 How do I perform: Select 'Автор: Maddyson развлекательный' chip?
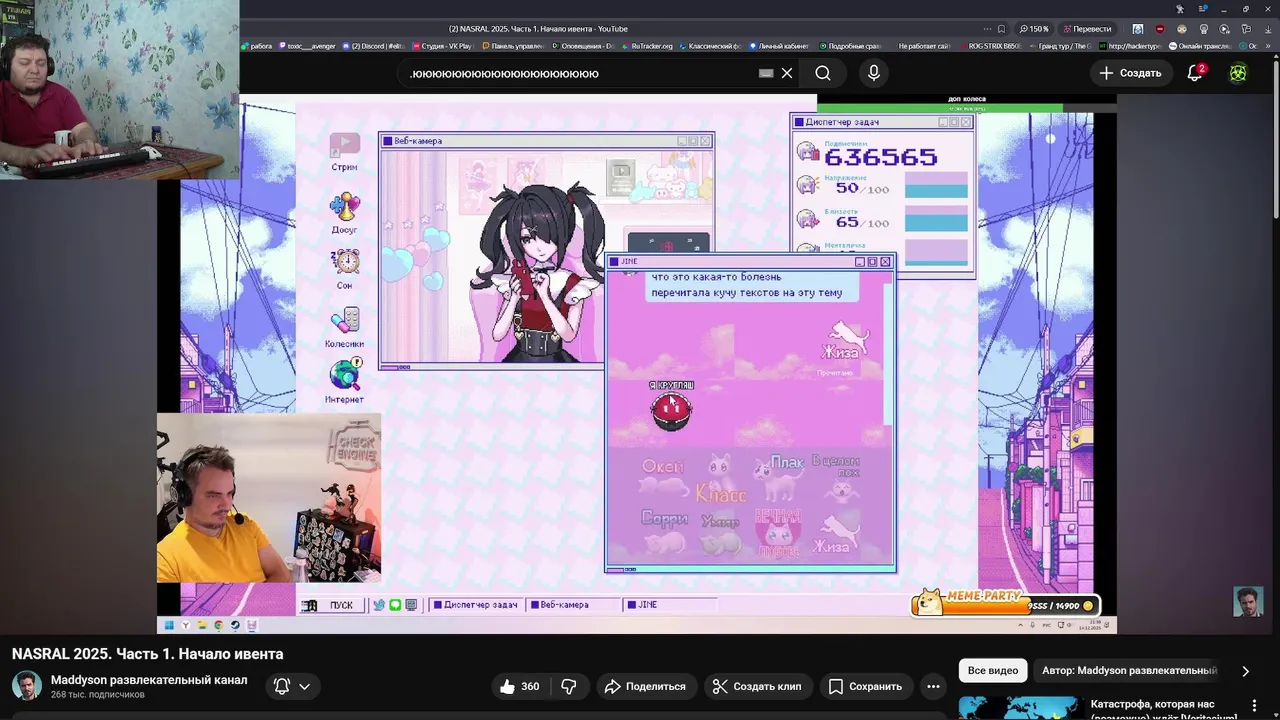(1129, 670)
